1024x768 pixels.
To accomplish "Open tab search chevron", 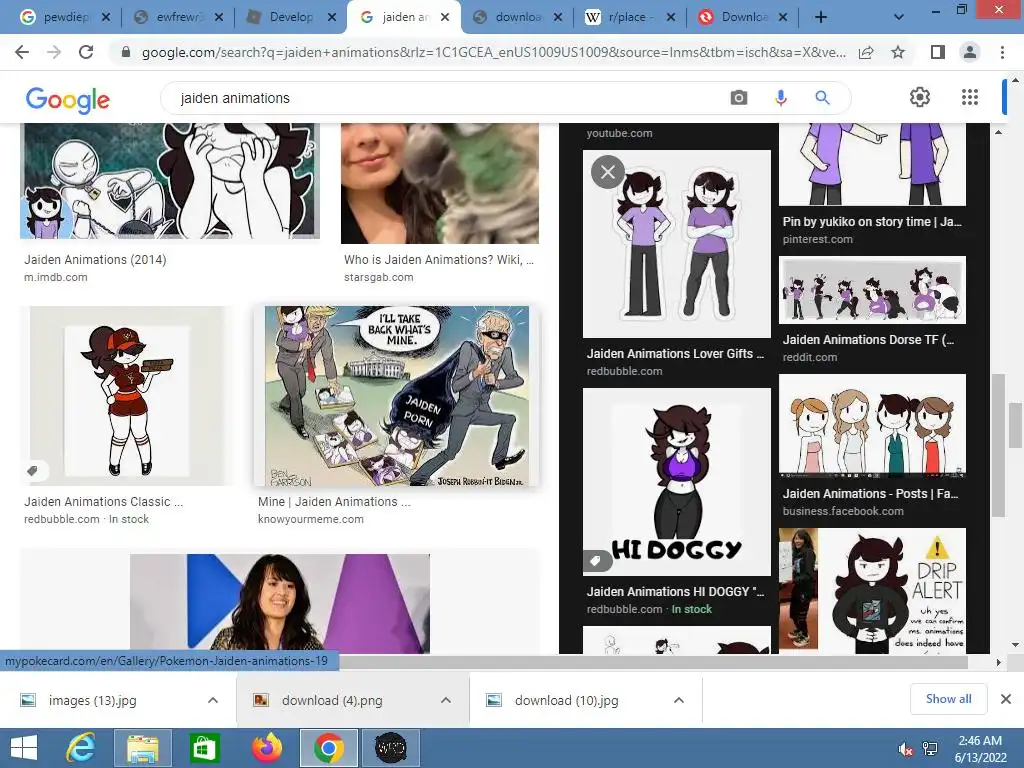I will click(899, 18).
